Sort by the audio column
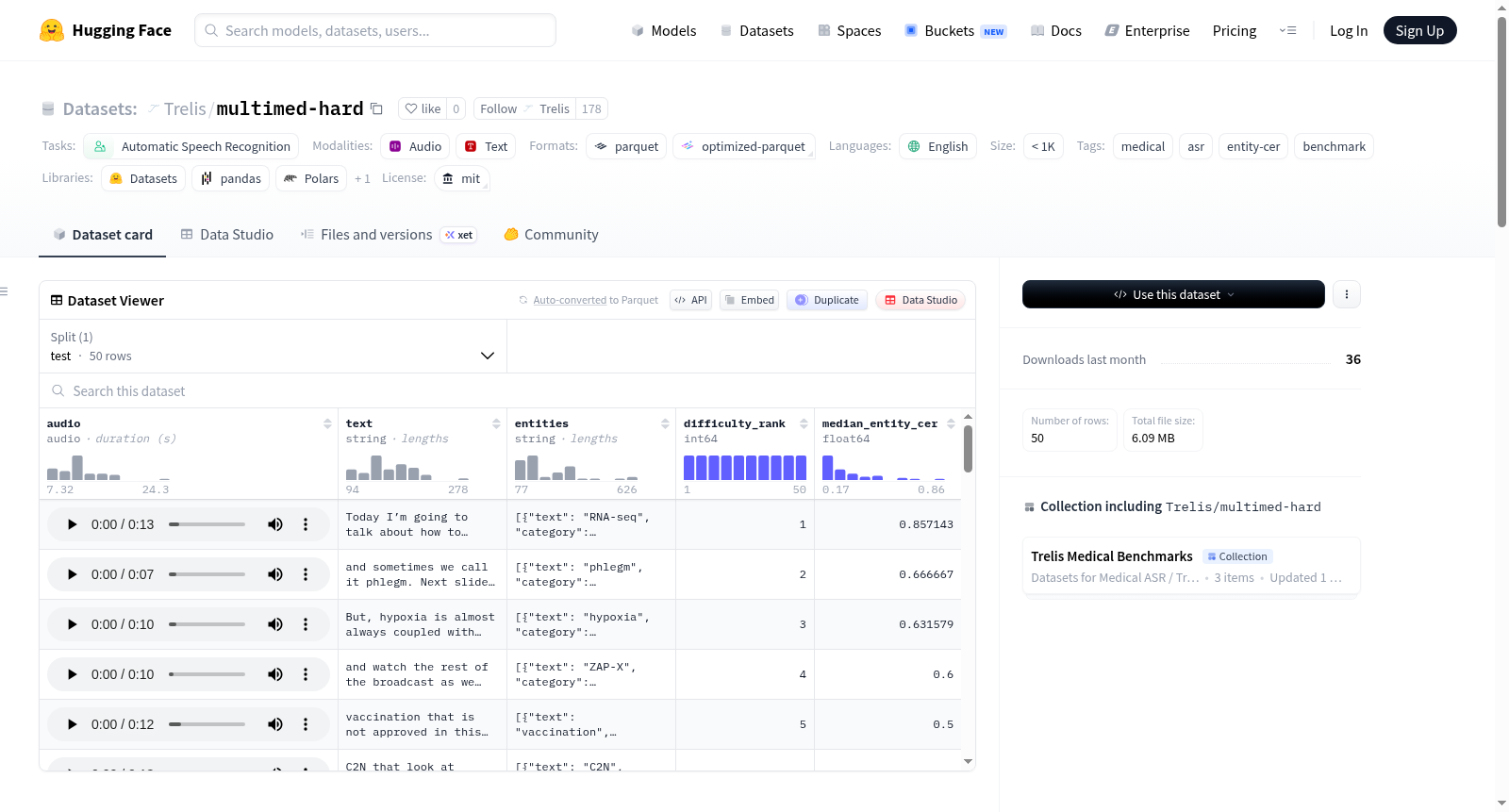The image size is (1509, 812). coord(327,423)
